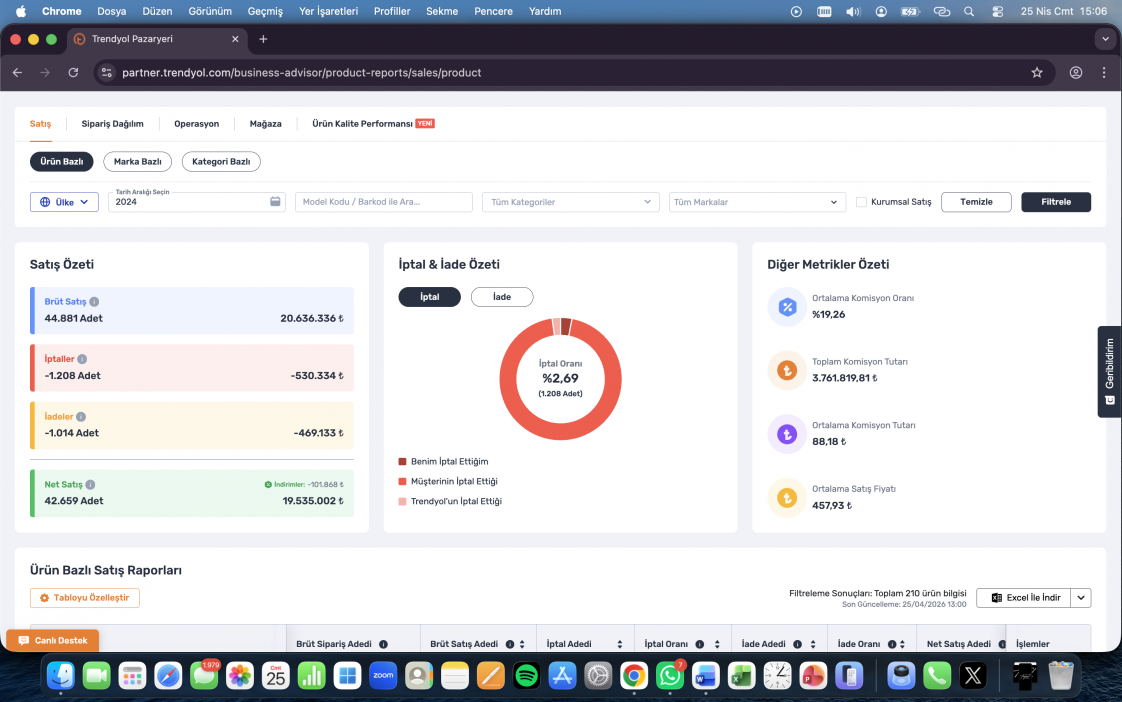Viewport: 1122px width, 702px height.
Task: View site information icon in address bar
Action: tap(107, 72)
